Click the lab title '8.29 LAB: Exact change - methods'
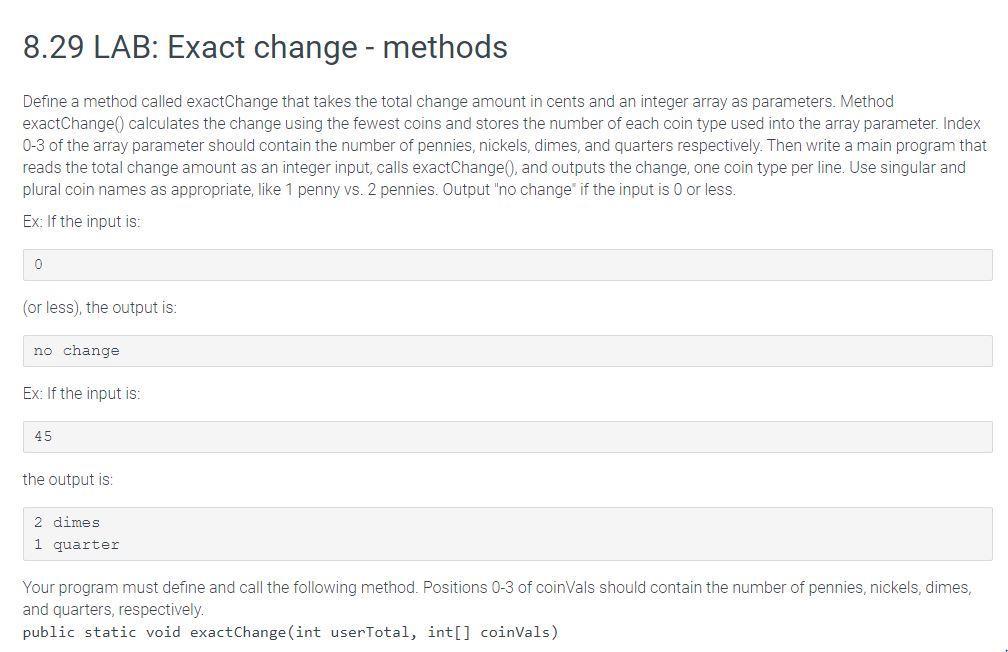Image resolution: width=1008 pixels, height=652 pixels. pos(265,47)
